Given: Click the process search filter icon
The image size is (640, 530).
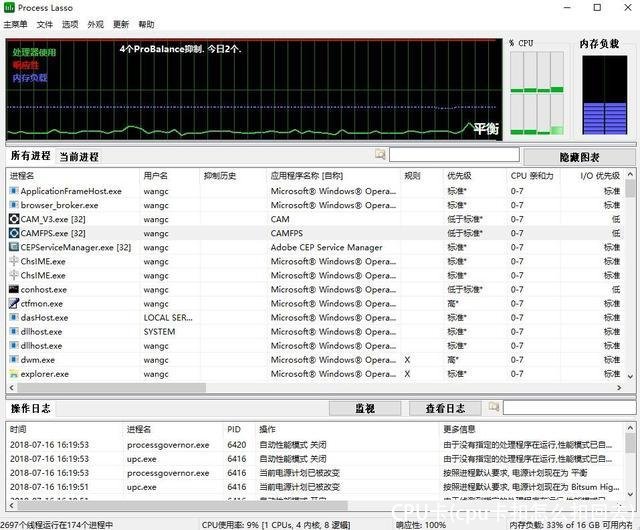Looking at the screenshot, I should pos(380,154).
